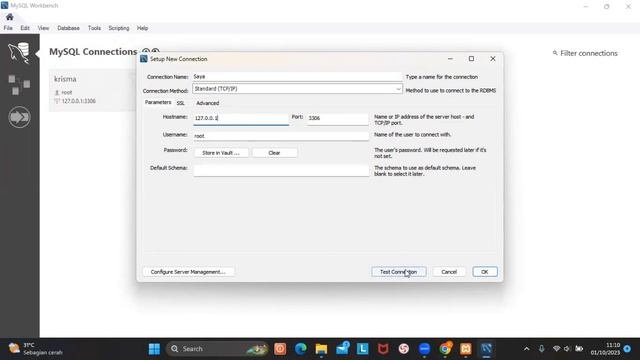Screen dimensions: 640x360
Task: Open Google Chrome from the taskbar
Action: click(445, 349)
